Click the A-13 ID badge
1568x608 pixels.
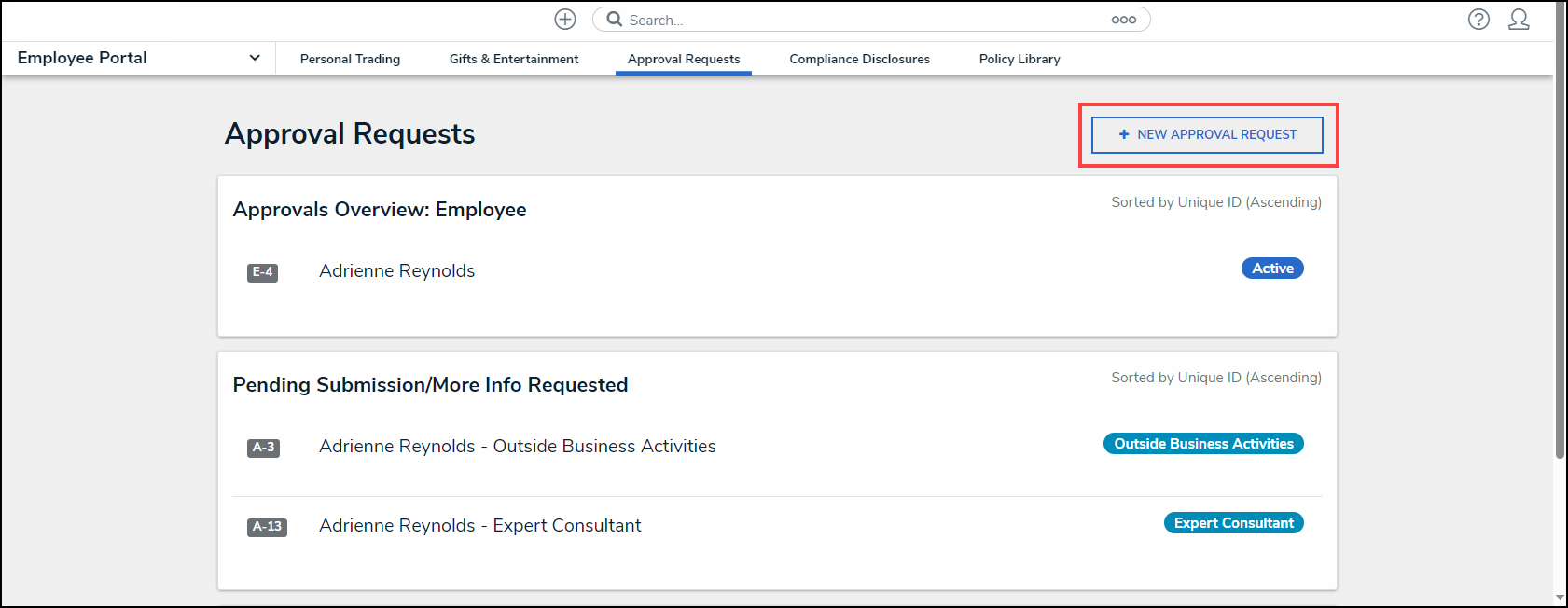point(267,527)
